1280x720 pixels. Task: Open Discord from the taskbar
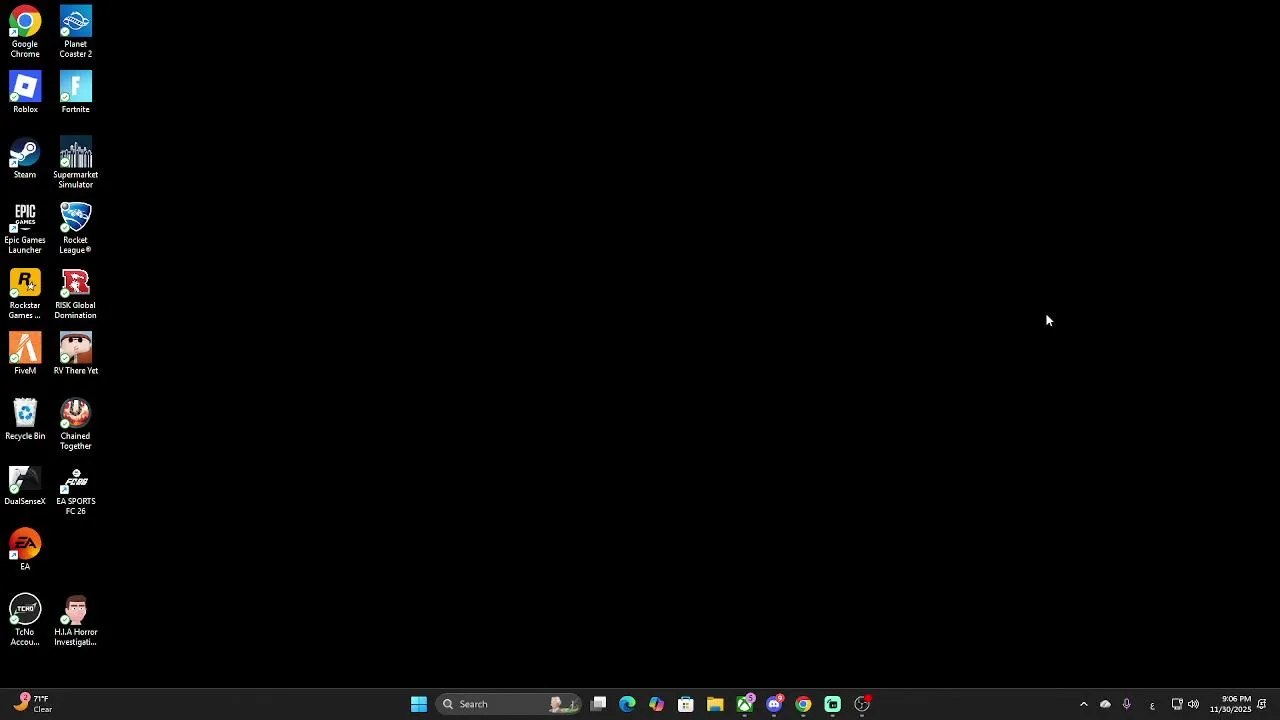point(774,704)
